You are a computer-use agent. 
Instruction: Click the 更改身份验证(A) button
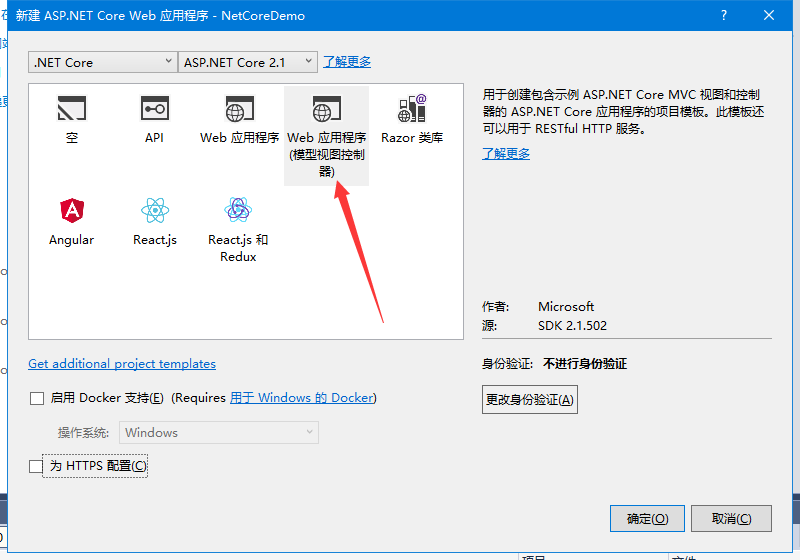tap(530, 399)
